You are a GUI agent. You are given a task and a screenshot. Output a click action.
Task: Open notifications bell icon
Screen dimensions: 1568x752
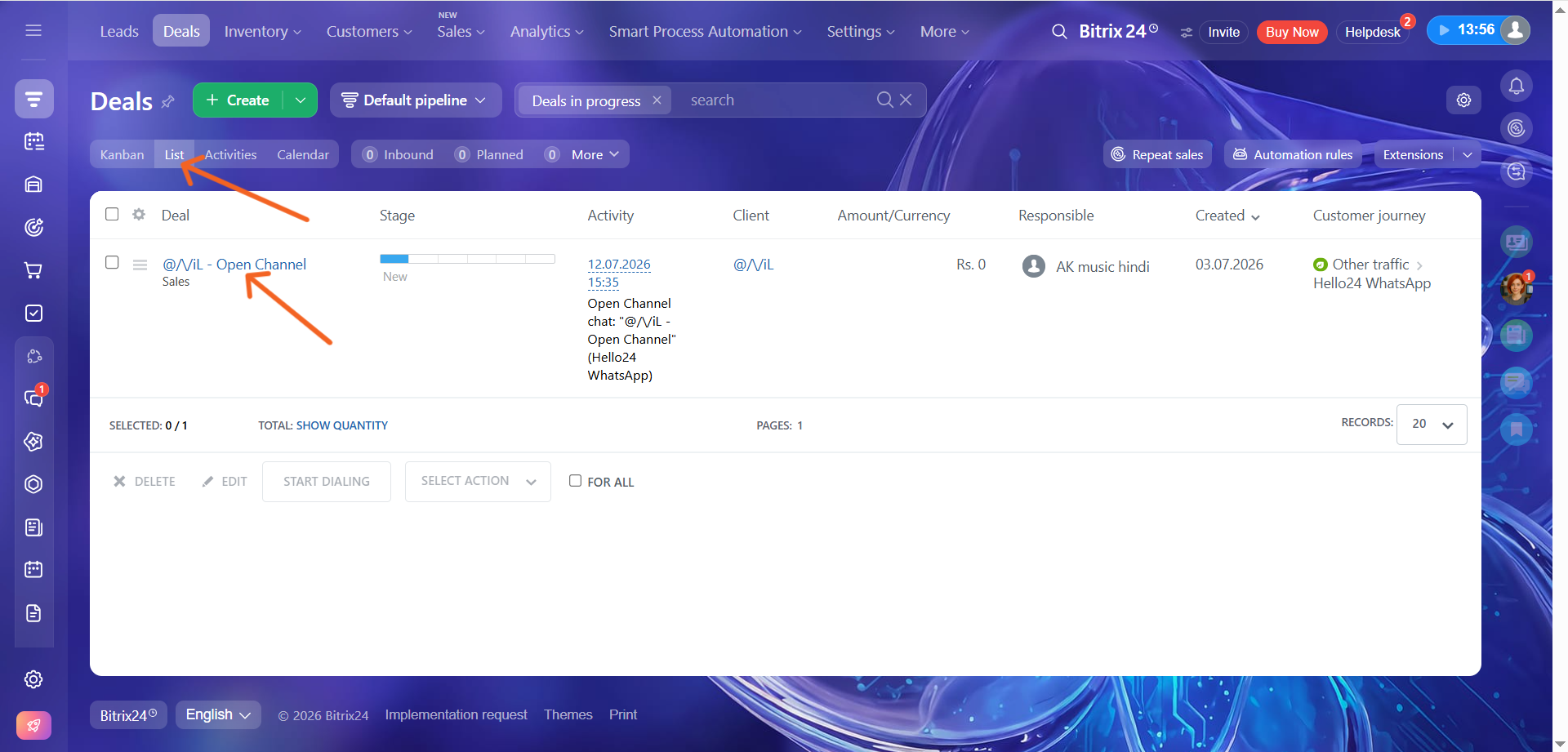(x=1517, y=86)
